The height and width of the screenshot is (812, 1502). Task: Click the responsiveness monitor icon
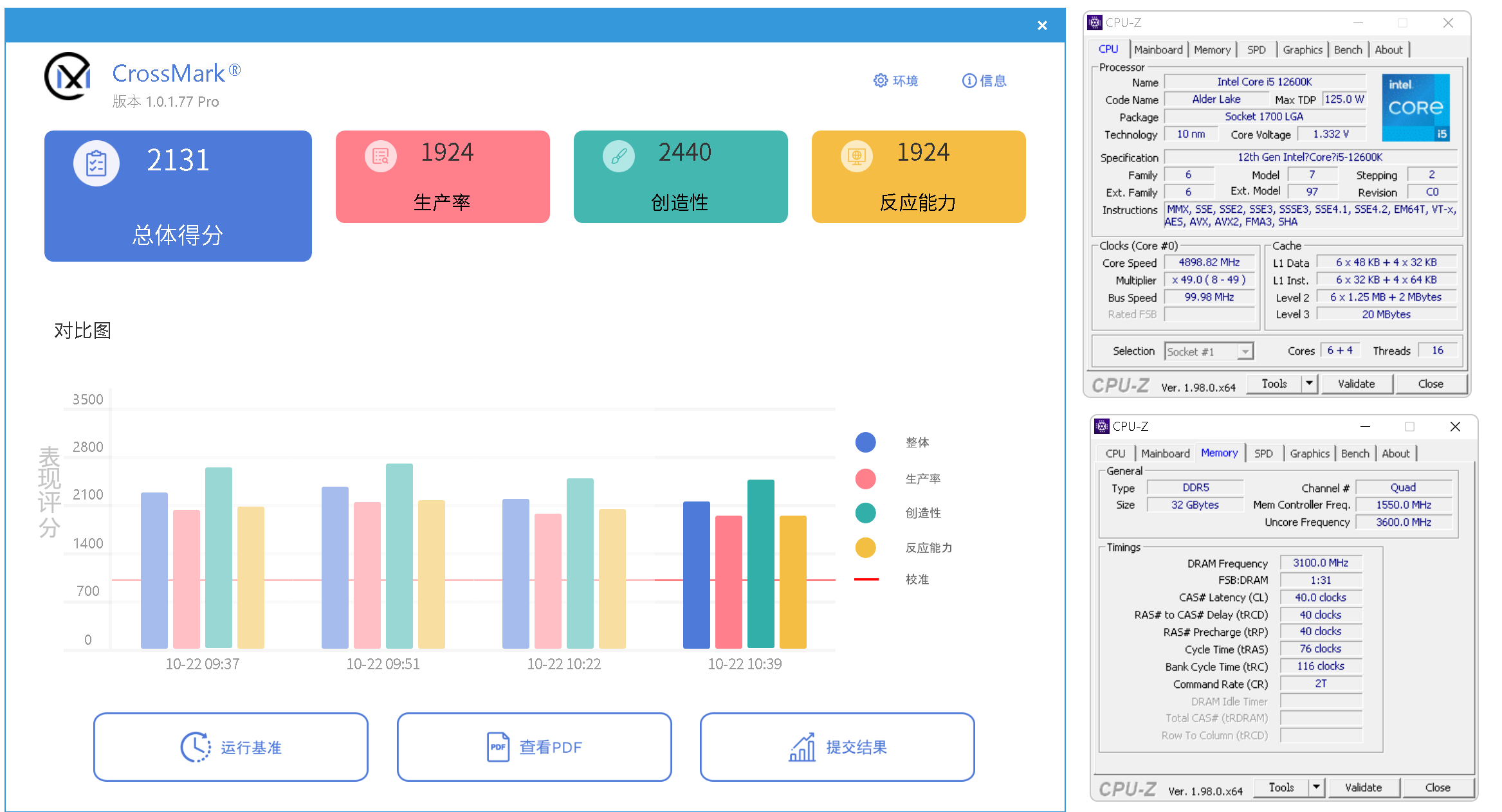[857, 156]
